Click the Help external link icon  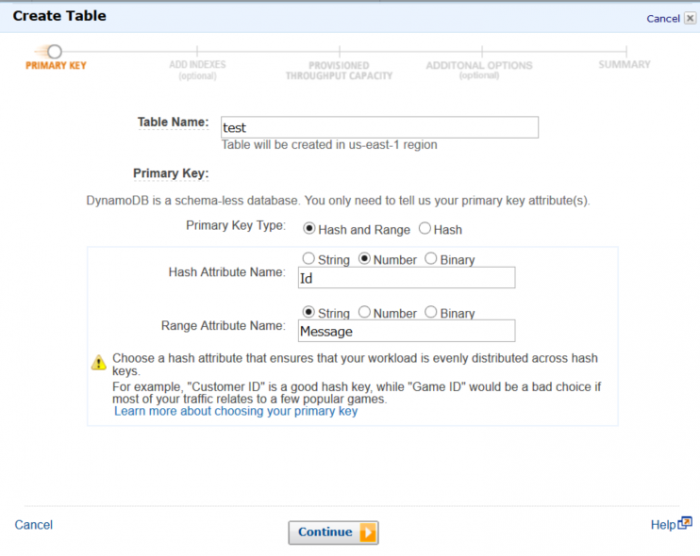(x=685, y=523)
